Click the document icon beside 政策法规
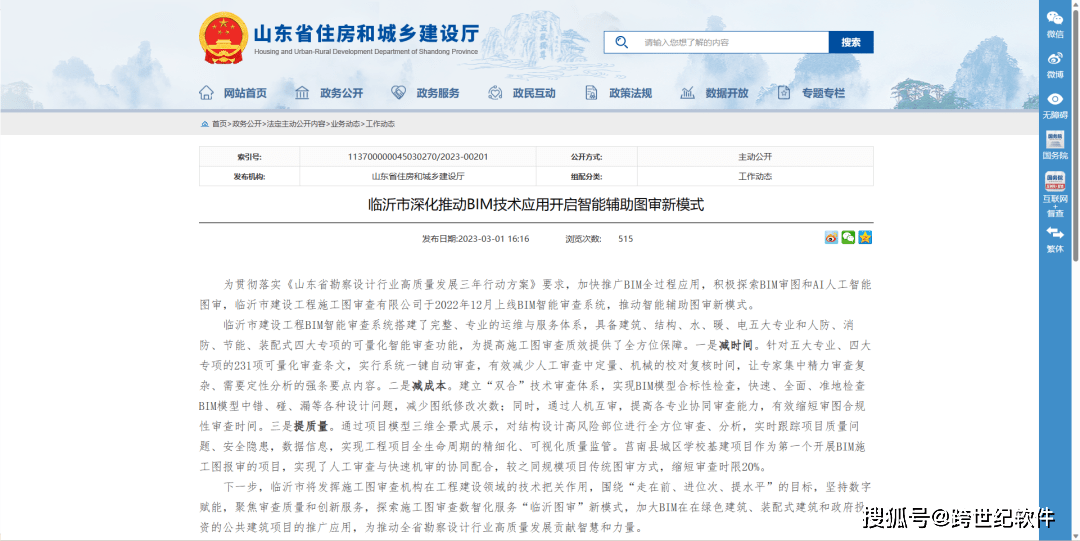Image resolution: width=1080 pixels, height=541 pixels. (x=591, y=92)
